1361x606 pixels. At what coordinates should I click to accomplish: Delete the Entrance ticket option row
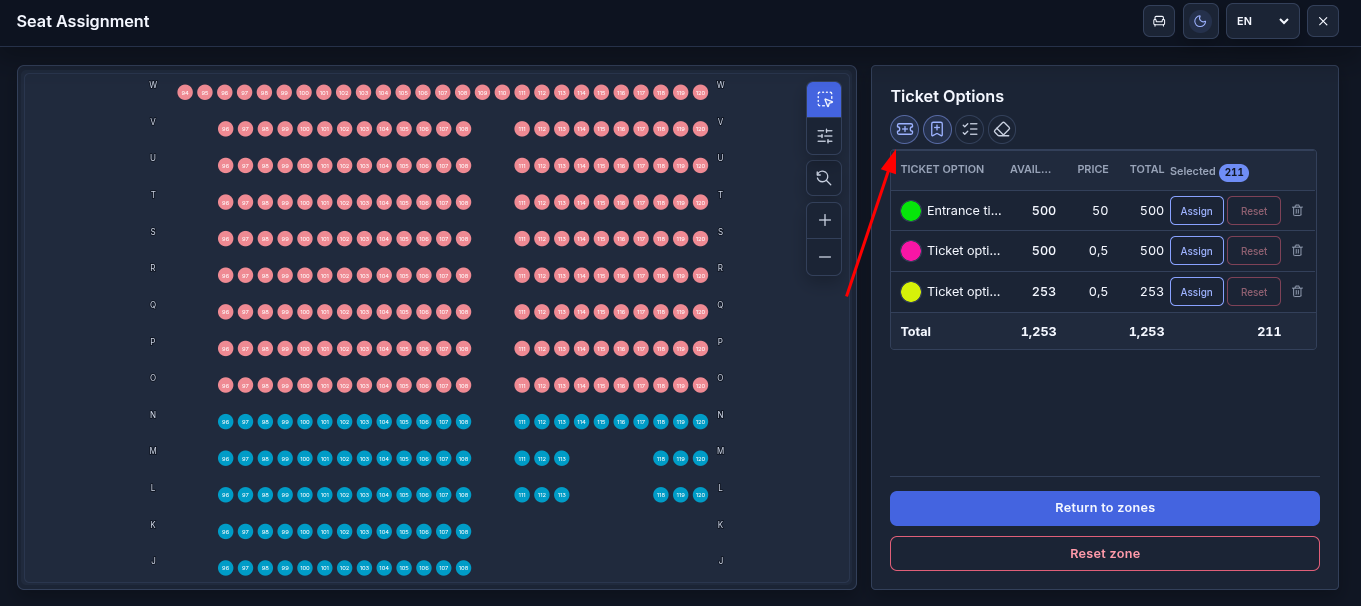1297,210
